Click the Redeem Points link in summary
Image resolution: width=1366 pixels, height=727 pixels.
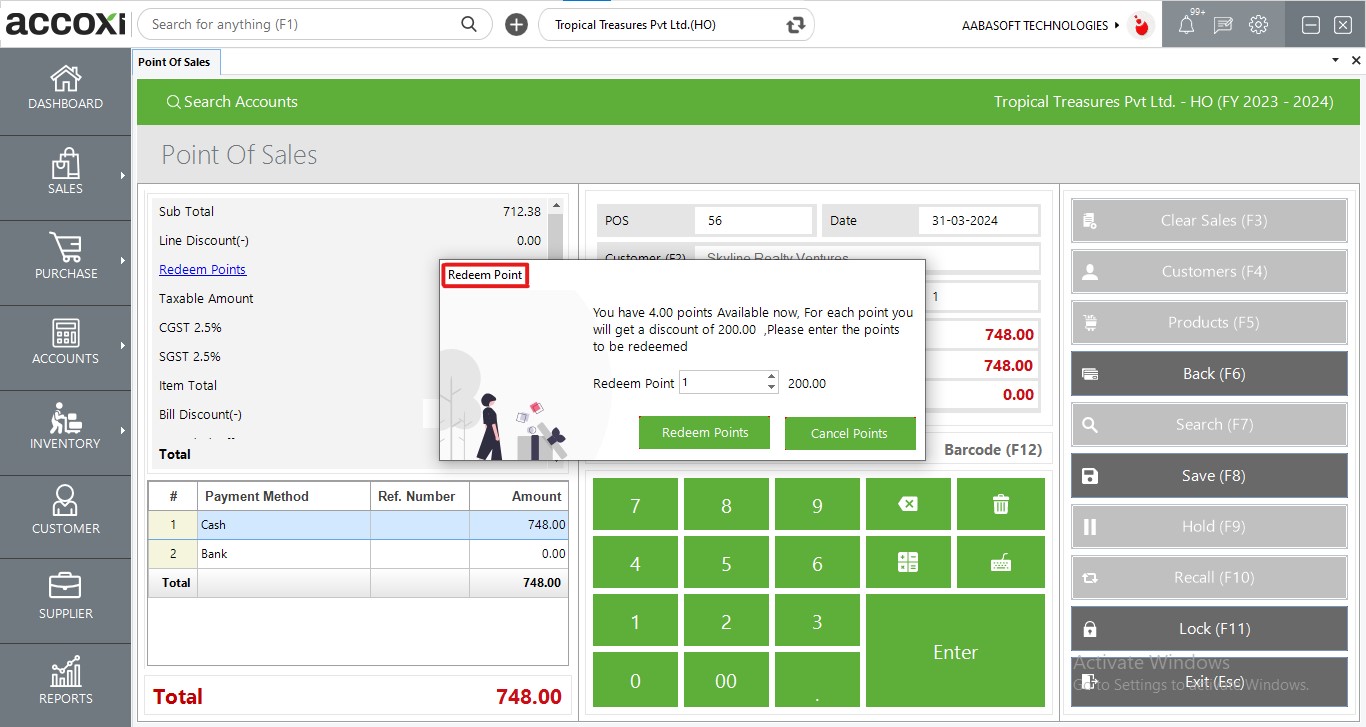point(202,269)
